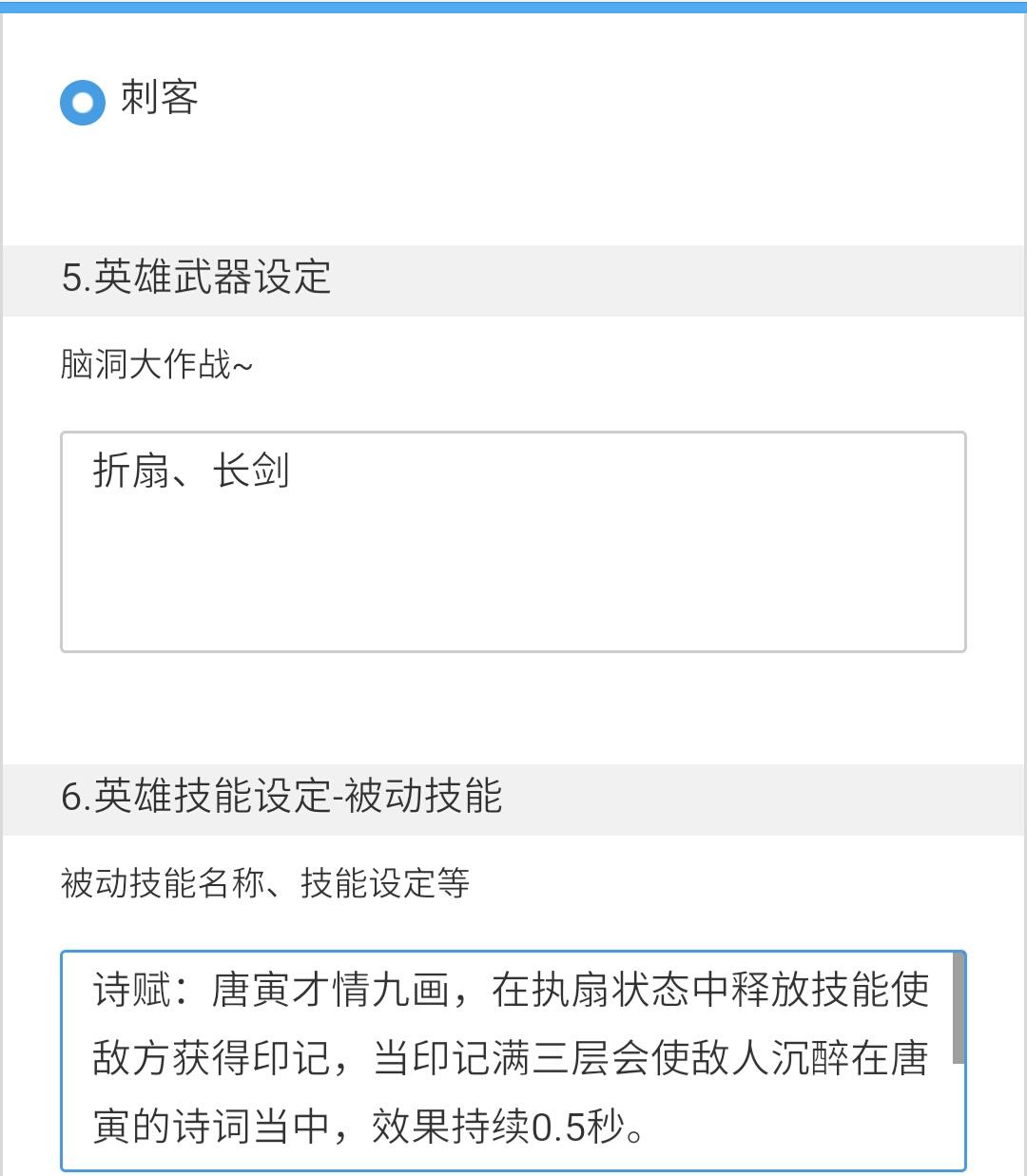Place cursor after 长剑 in weapon field

(x=291, y=471)
